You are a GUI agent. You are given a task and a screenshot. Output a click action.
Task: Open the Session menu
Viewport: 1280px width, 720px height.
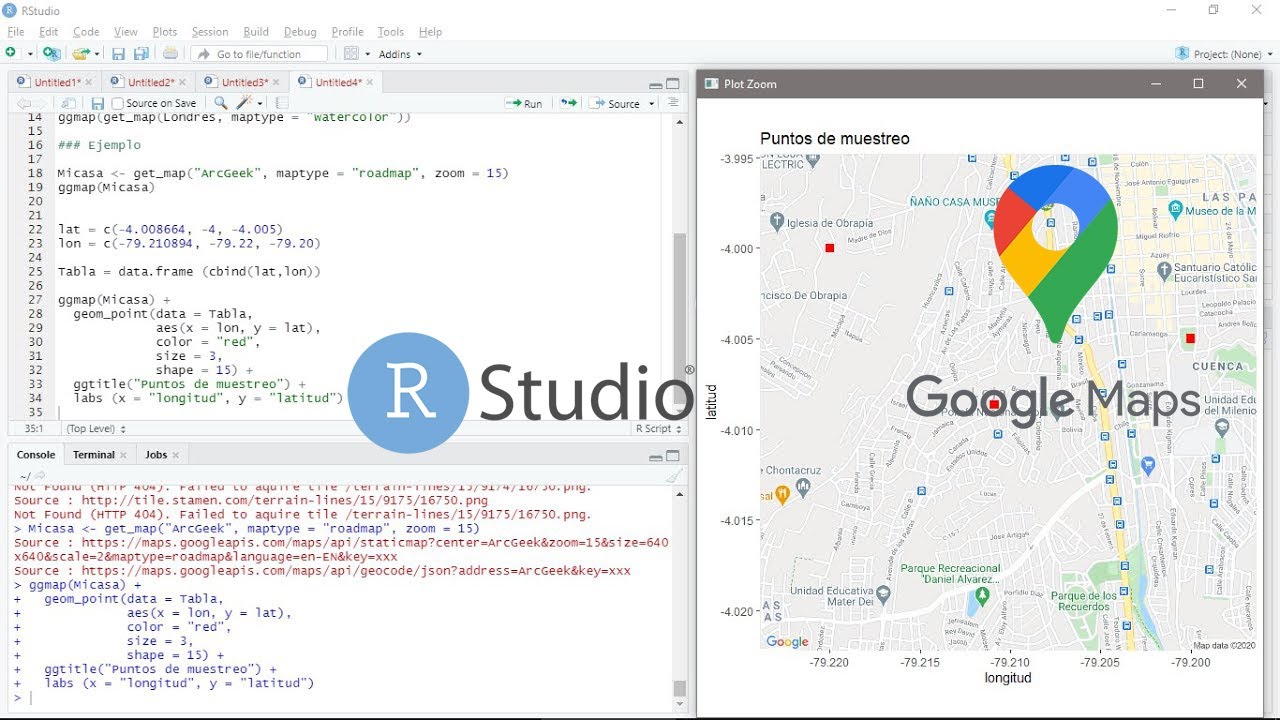pos(210,32)
